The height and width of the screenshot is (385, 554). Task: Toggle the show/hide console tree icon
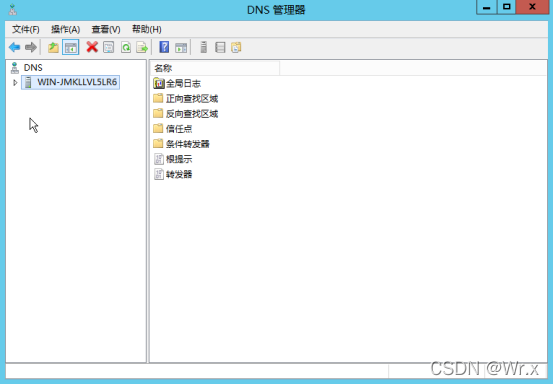click(x=71, y=47)
